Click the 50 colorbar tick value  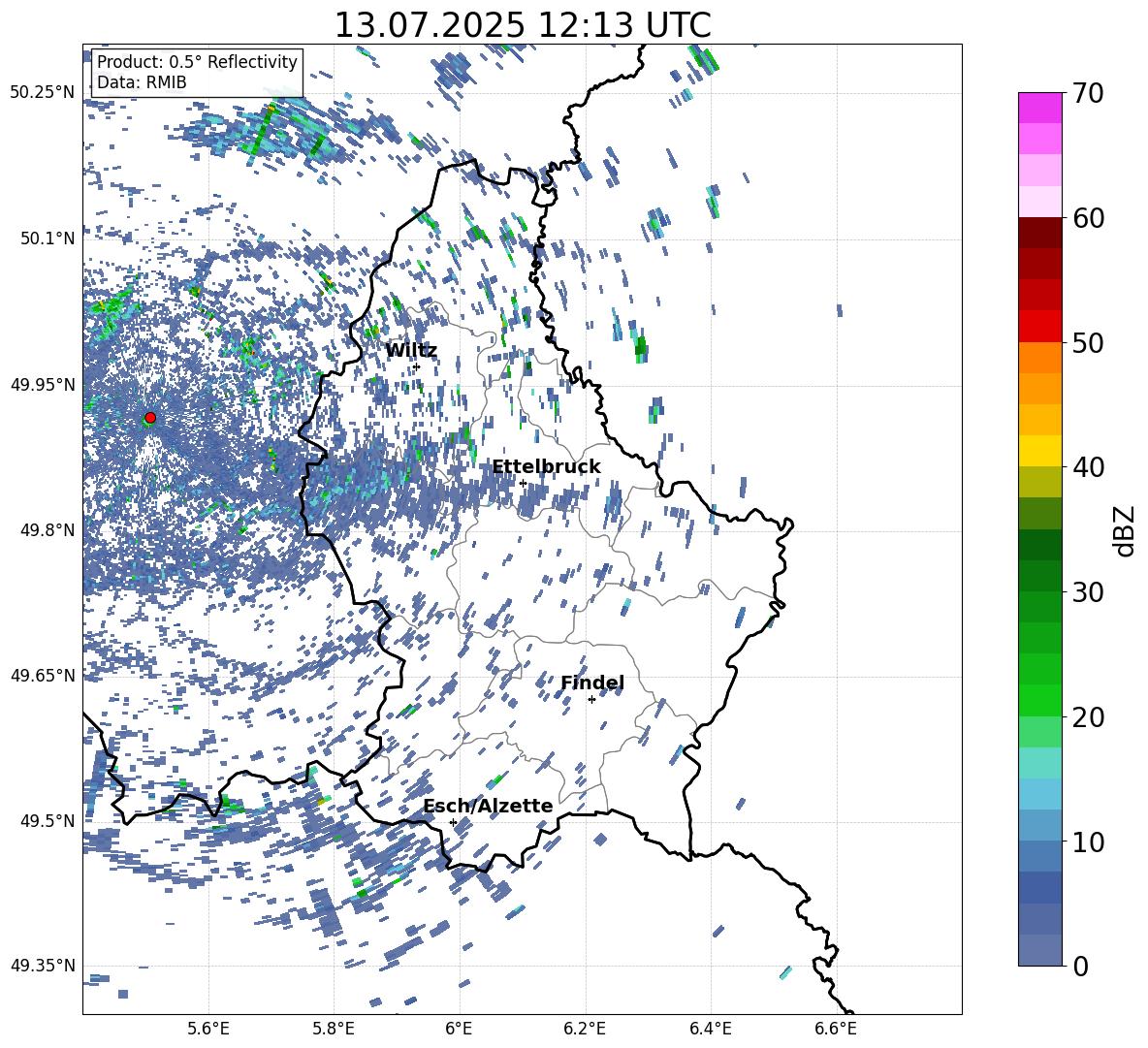(1088, 343)
